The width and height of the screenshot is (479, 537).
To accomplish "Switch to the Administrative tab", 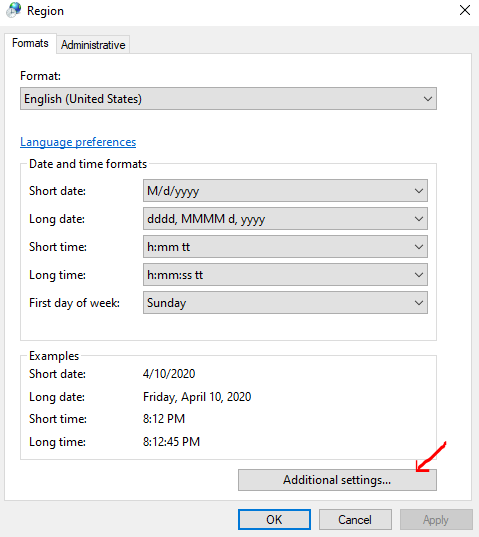I will [x=93, y=45].
